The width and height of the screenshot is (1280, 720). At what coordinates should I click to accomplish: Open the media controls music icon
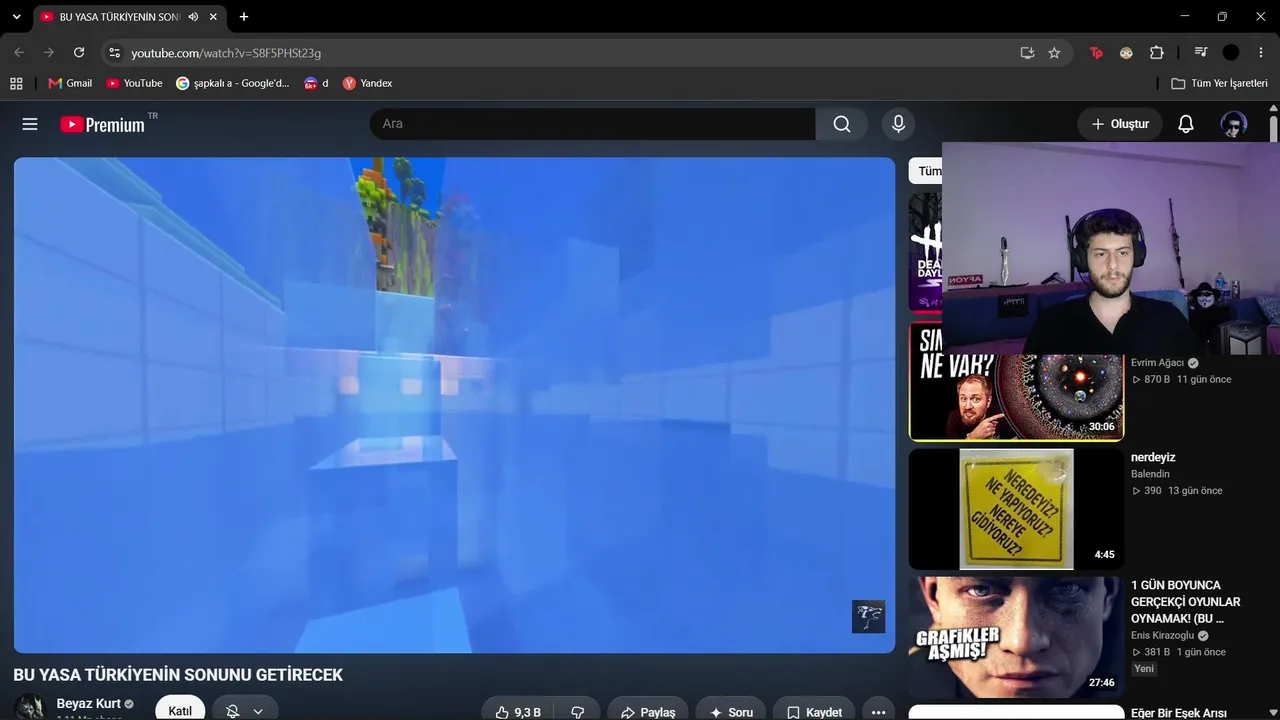tap(1201, 53)
